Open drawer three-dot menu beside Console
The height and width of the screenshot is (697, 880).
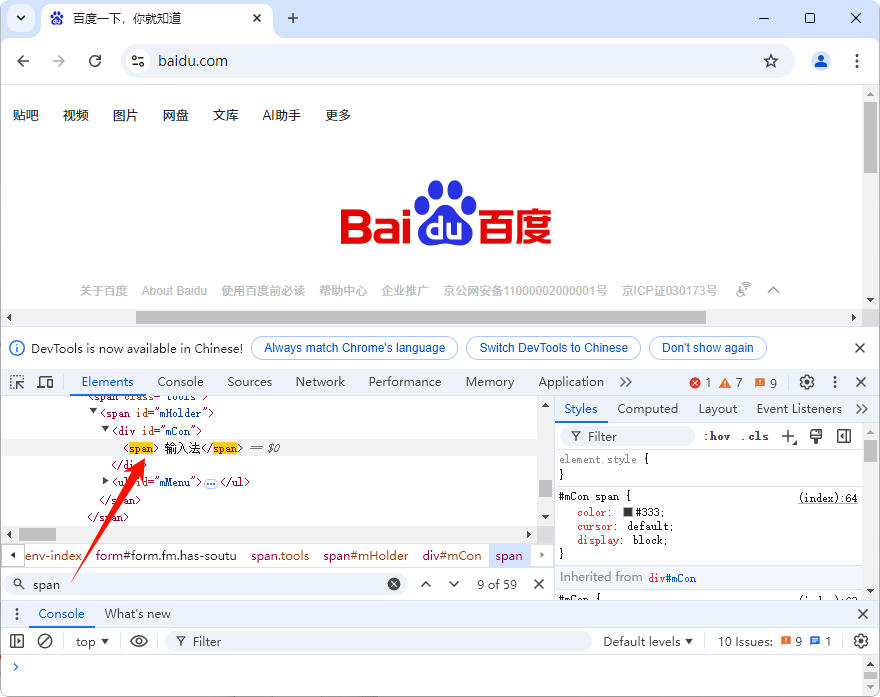click(x=17, y=614)
